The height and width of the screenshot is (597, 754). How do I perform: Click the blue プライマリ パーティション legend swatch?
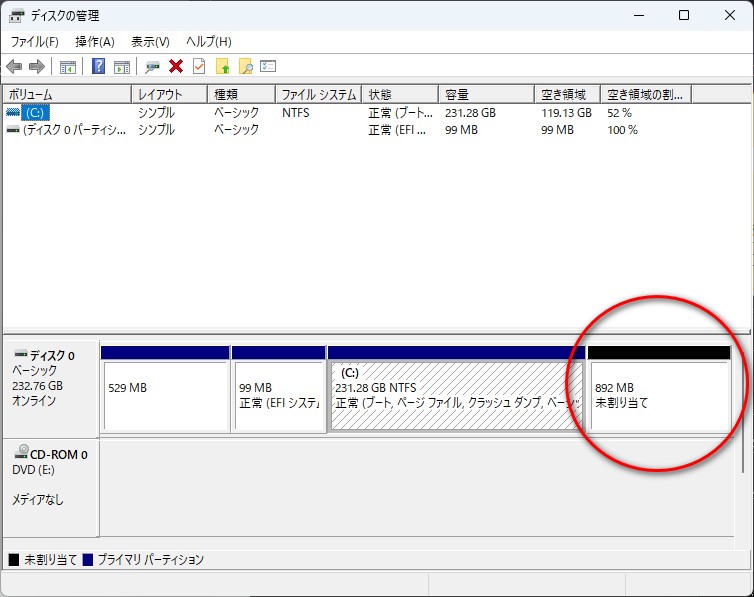[88, 560]
